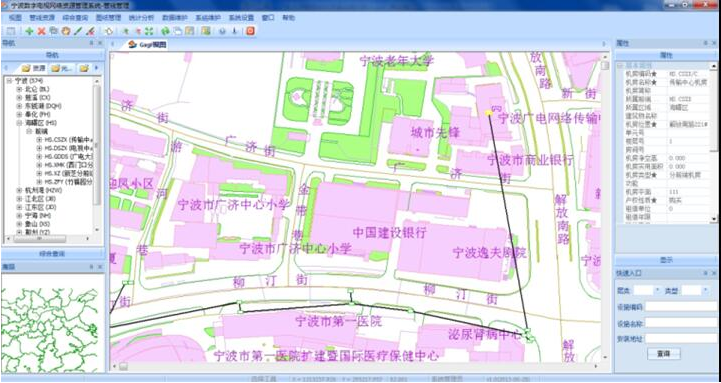Expand the HS.CSZX tree node
The width and height of the screenshot is (721, 383).
pos(39,139)
